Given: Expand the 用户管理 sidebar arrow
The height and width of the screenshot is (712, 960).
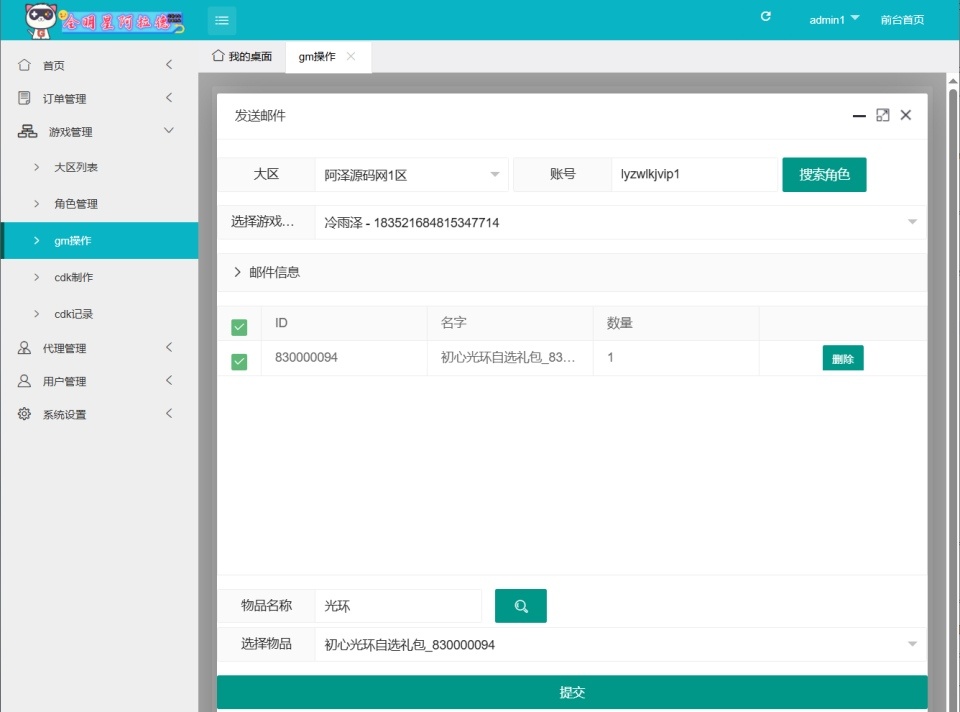Looking at the screenshot, I should 169,380.
